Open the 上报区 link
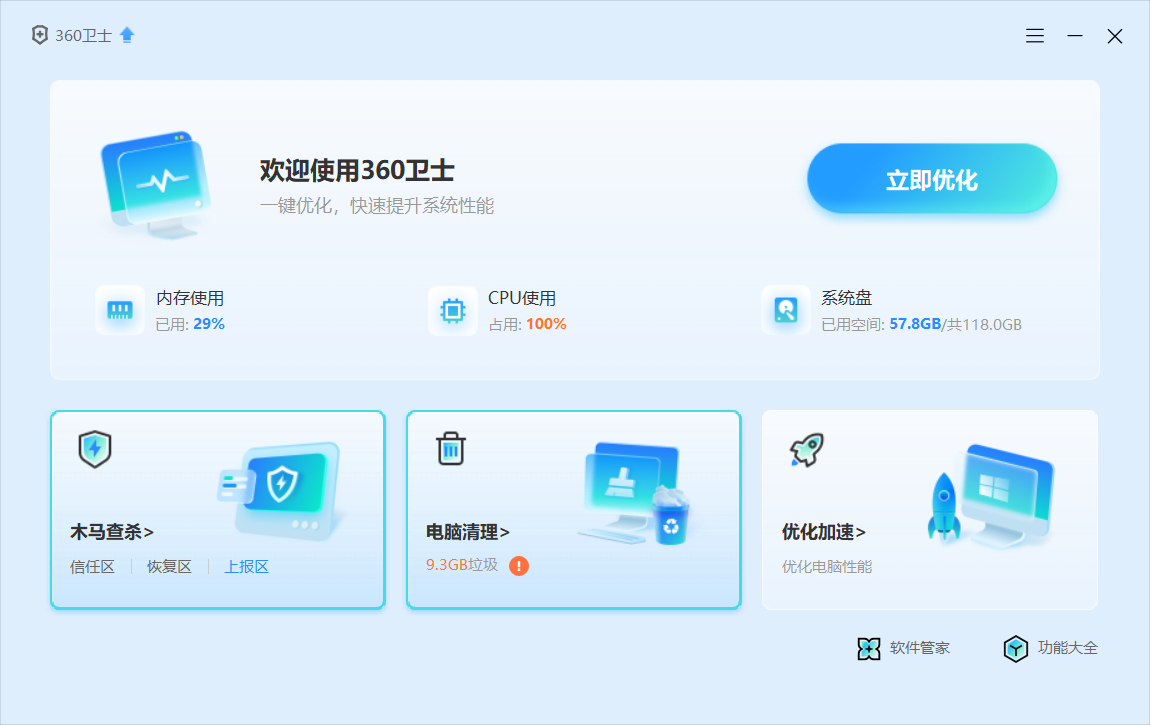This screenshot has height=725, width=1150. tap(245, 565)
